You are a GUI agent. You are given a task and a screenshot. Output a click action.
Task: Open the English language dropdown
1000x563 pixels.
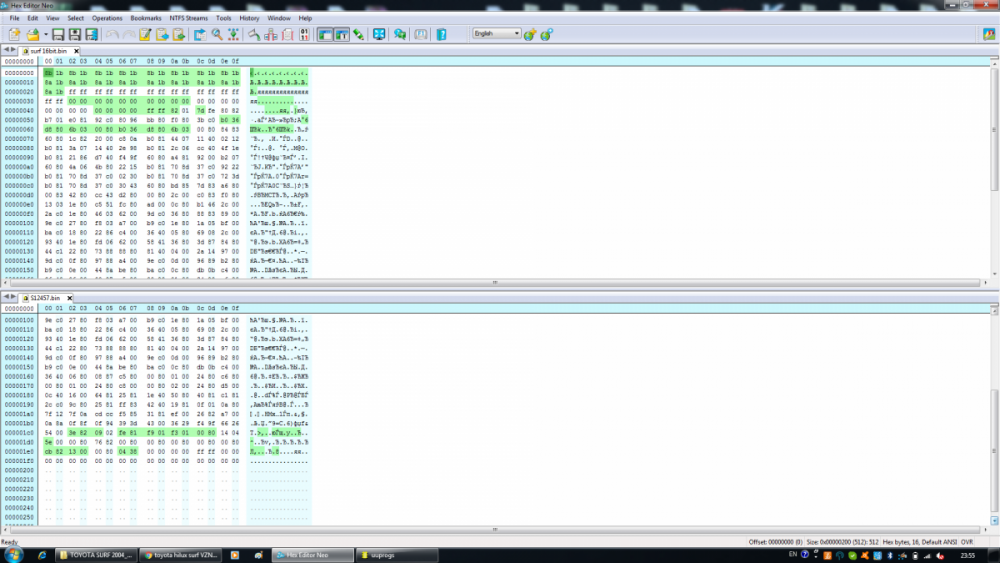(x=496, y=34)
